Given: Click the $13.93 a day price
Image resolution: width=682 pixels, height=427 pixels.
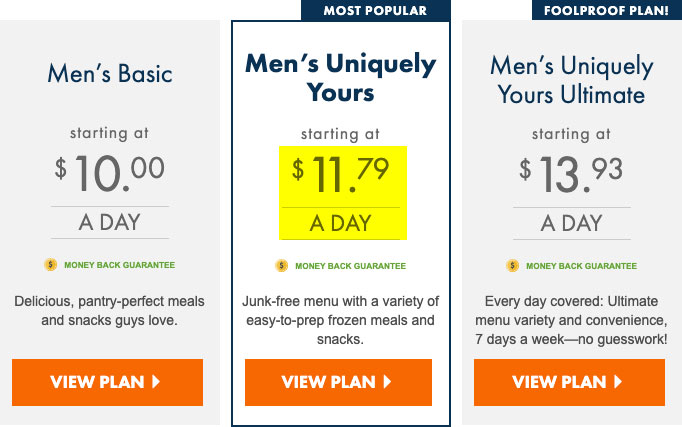Looking at the screenshot, I should tap(572, 196).
